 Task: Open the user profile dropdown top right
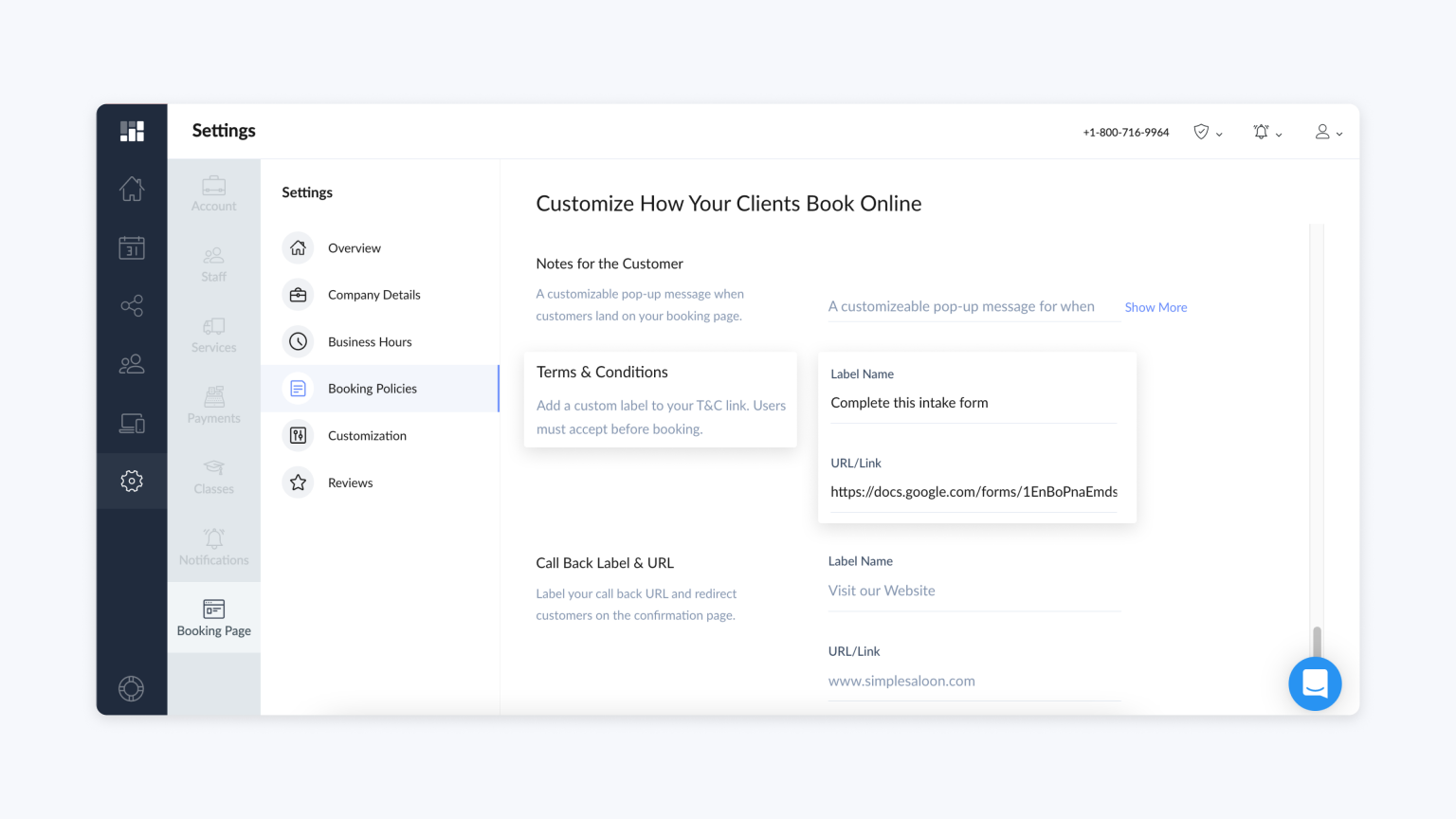tap(1328, 132)
